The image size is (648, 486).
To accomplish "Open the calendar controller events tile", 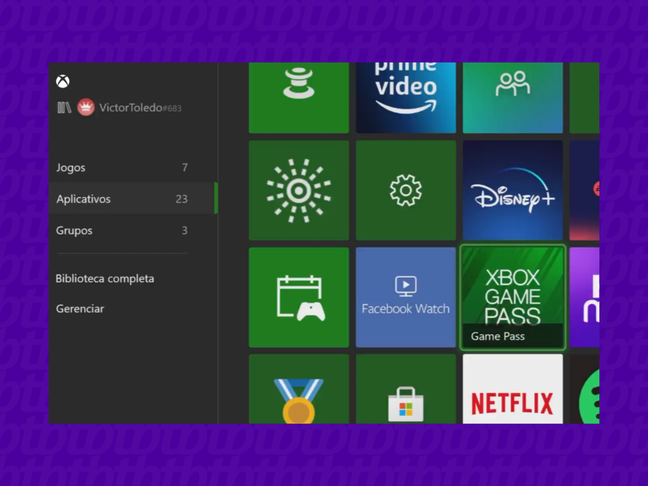I will point(299,297).
